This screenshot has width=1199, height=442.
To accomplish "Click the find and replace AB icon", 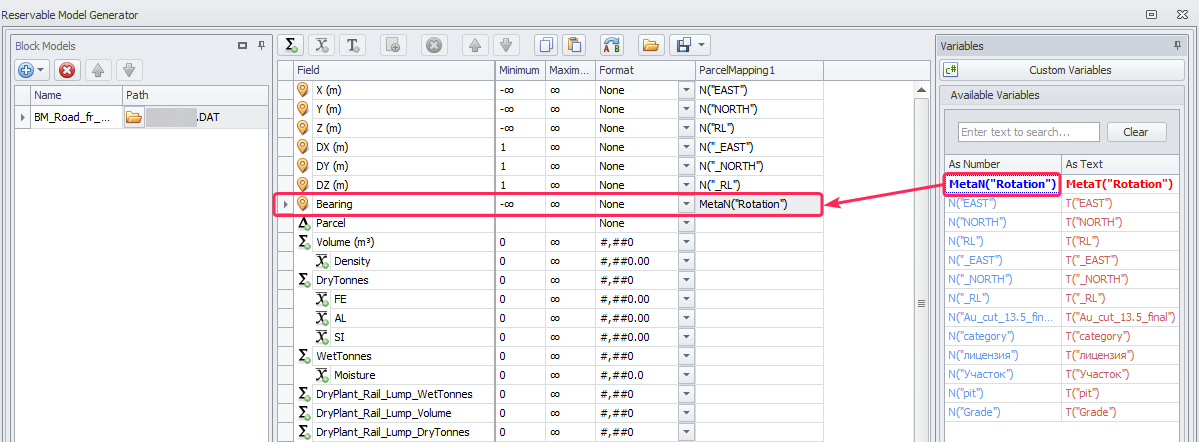I will click(612, 45).
